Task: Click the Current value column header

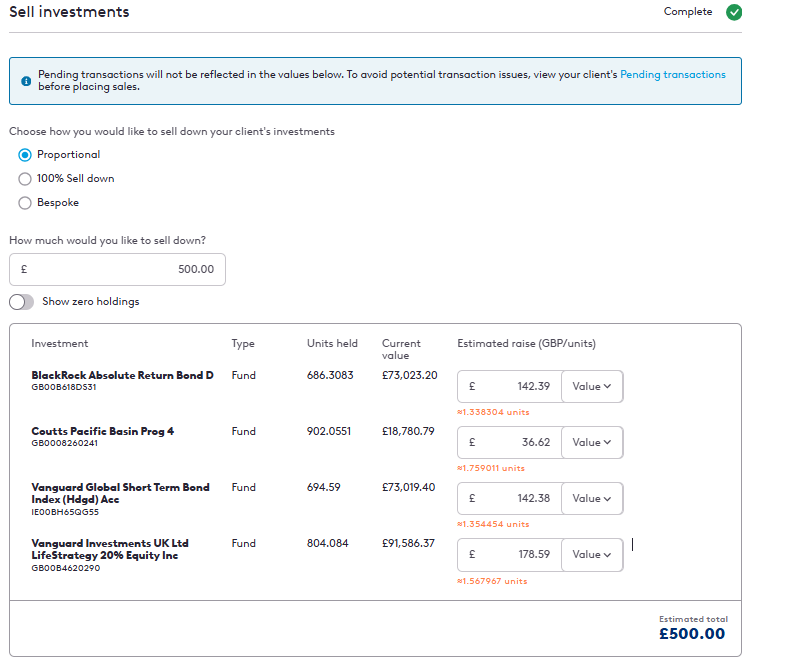Action: click(x=401, y=349)
